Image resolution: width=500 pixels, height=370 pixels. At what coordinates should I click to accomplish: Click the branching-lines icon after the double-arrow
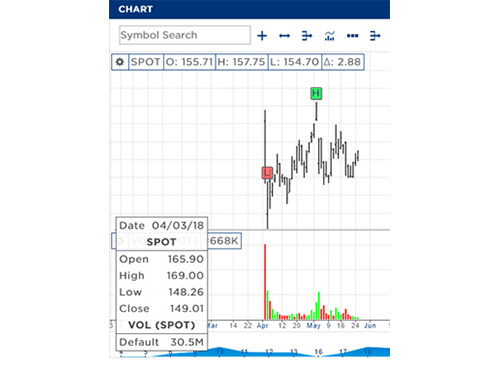[307, 36]
